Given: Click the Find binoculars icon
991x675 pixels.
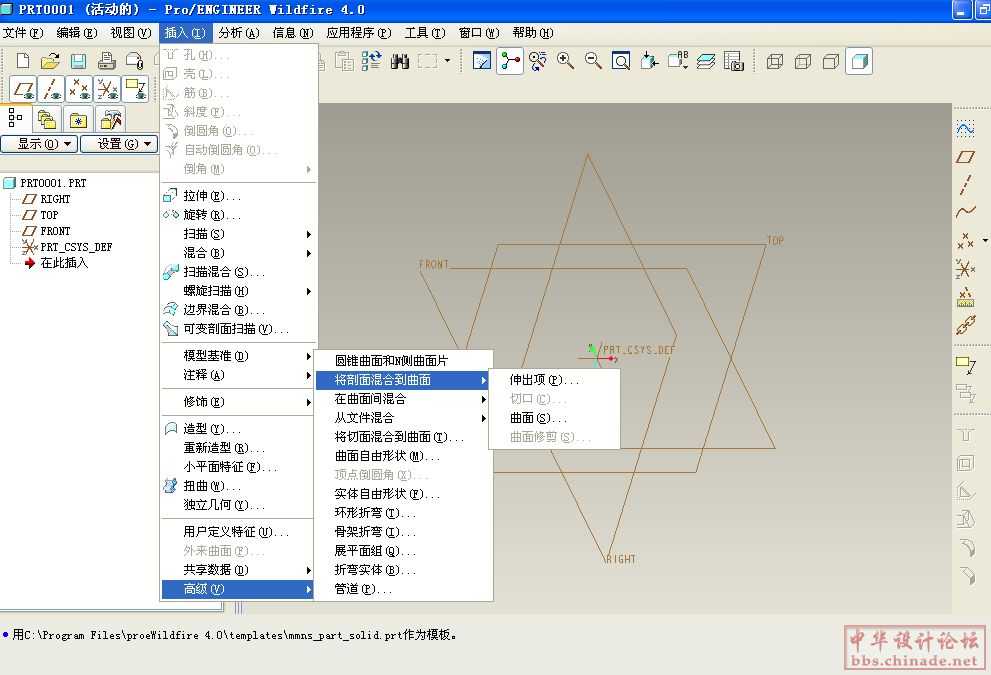Looking at the screenshot, I should [399, 61].
